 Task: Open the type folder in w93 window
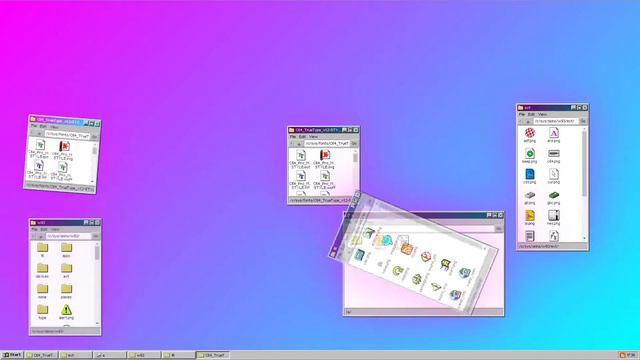click(x=42, y=309)
